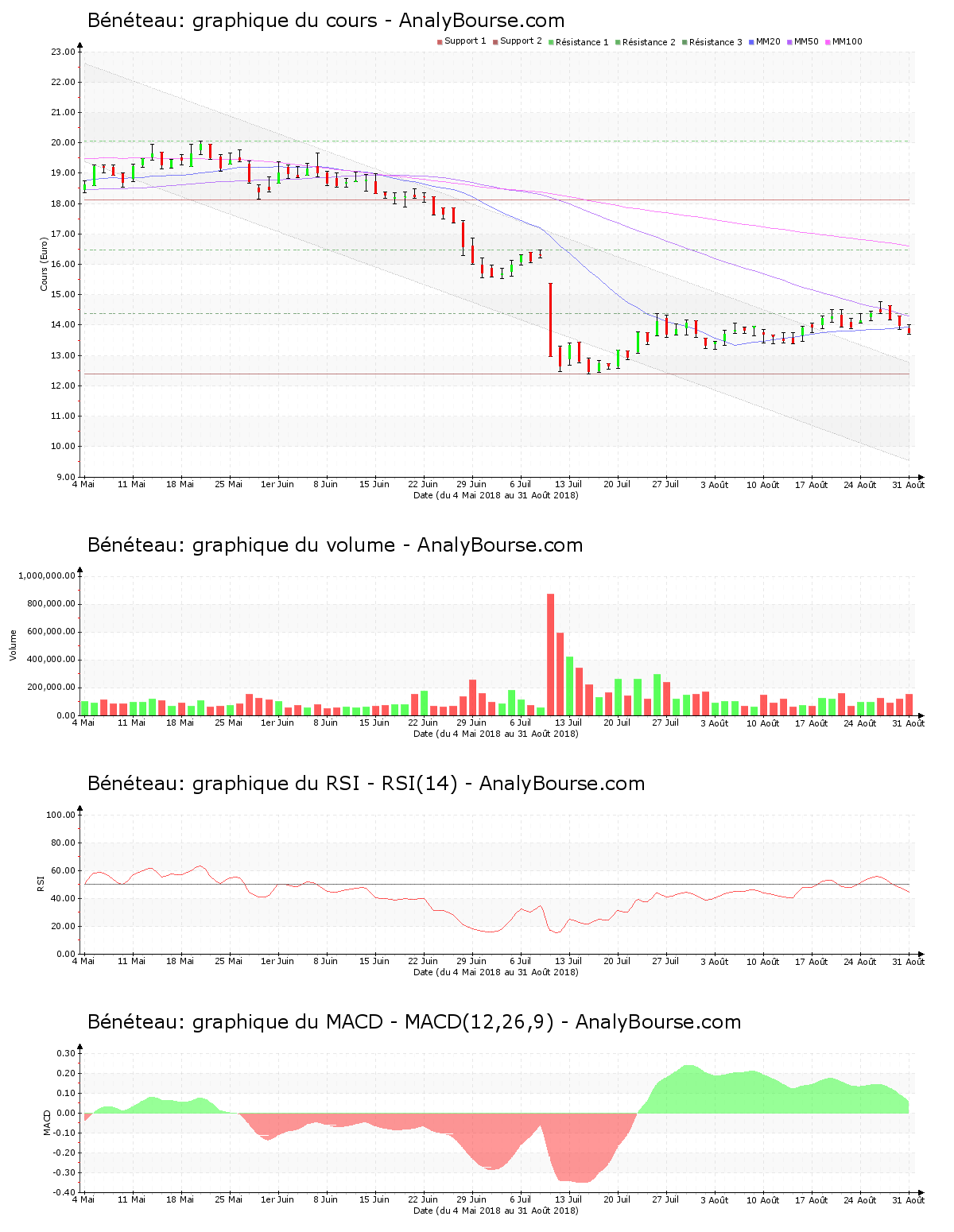Click the vertical 'RSI' axis label
This screenshot has height=1232, width=954.
coord(41,883)
